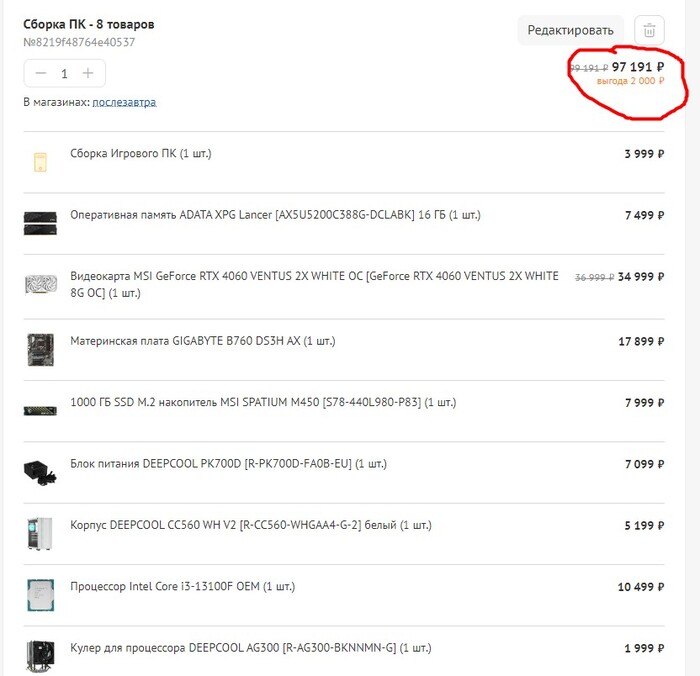The image size is (700, 676).
Task: Click the DEEPCOOL PK700D power supply thumbnail
Action: 40,471
